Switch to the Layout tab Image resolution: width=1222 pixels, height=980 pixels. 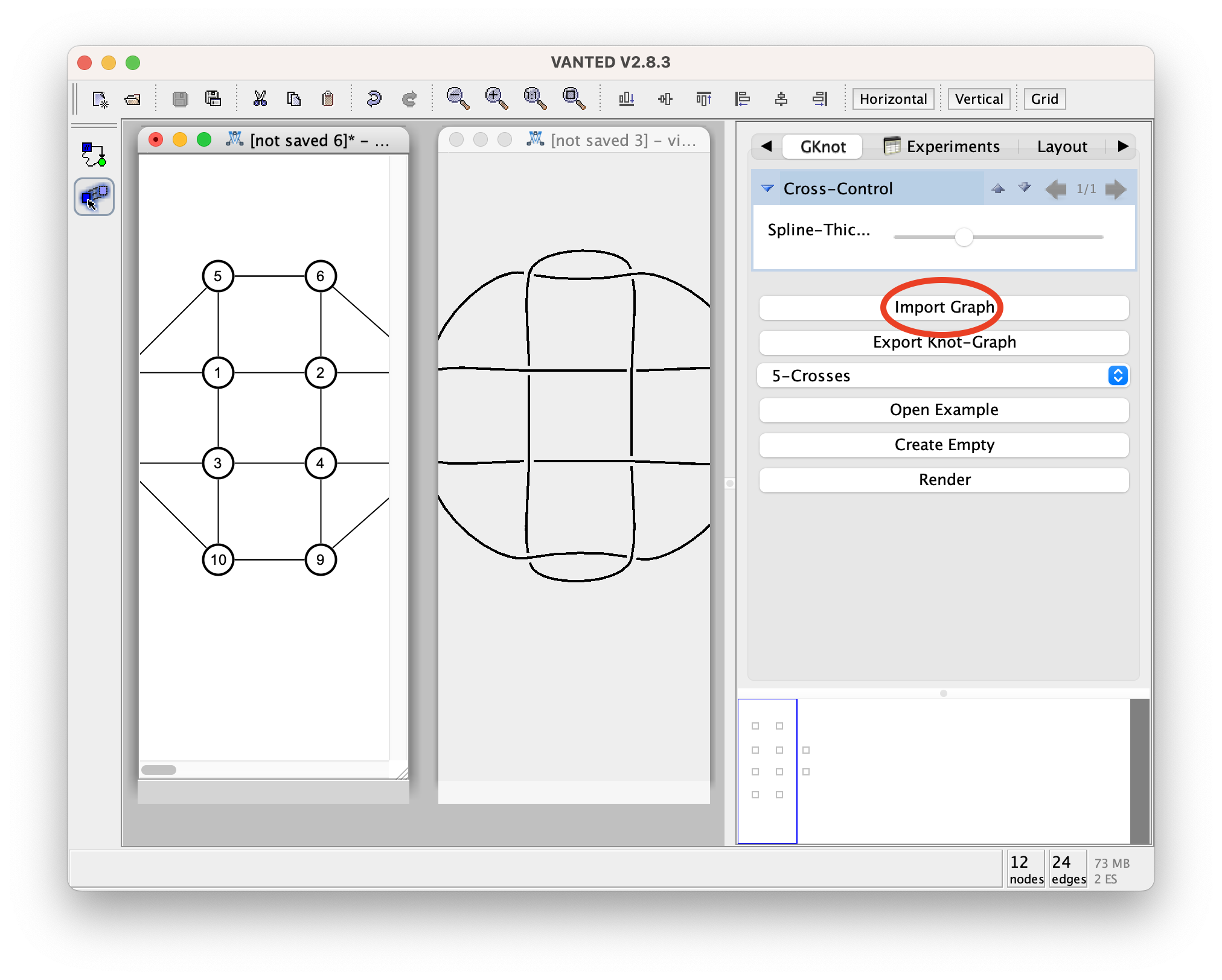click(1061, 147)
